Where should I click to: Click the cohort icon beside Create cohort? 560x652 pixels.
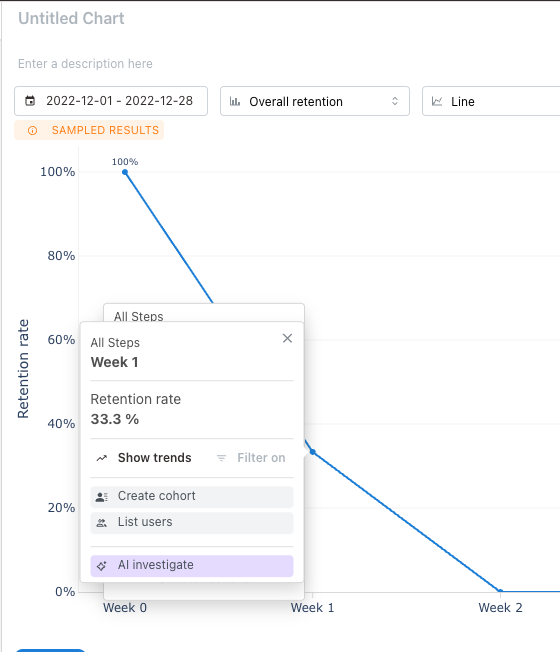102,496
